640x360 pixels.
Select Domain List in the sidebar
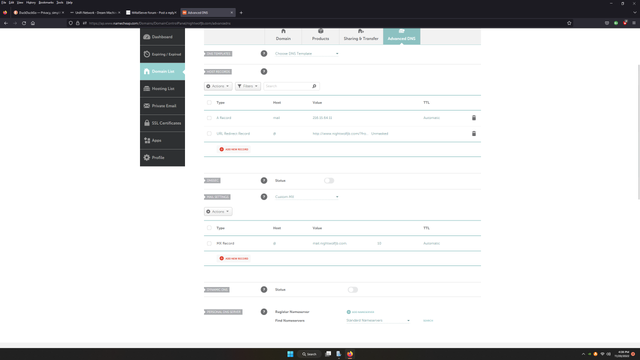tap(162, 71)
